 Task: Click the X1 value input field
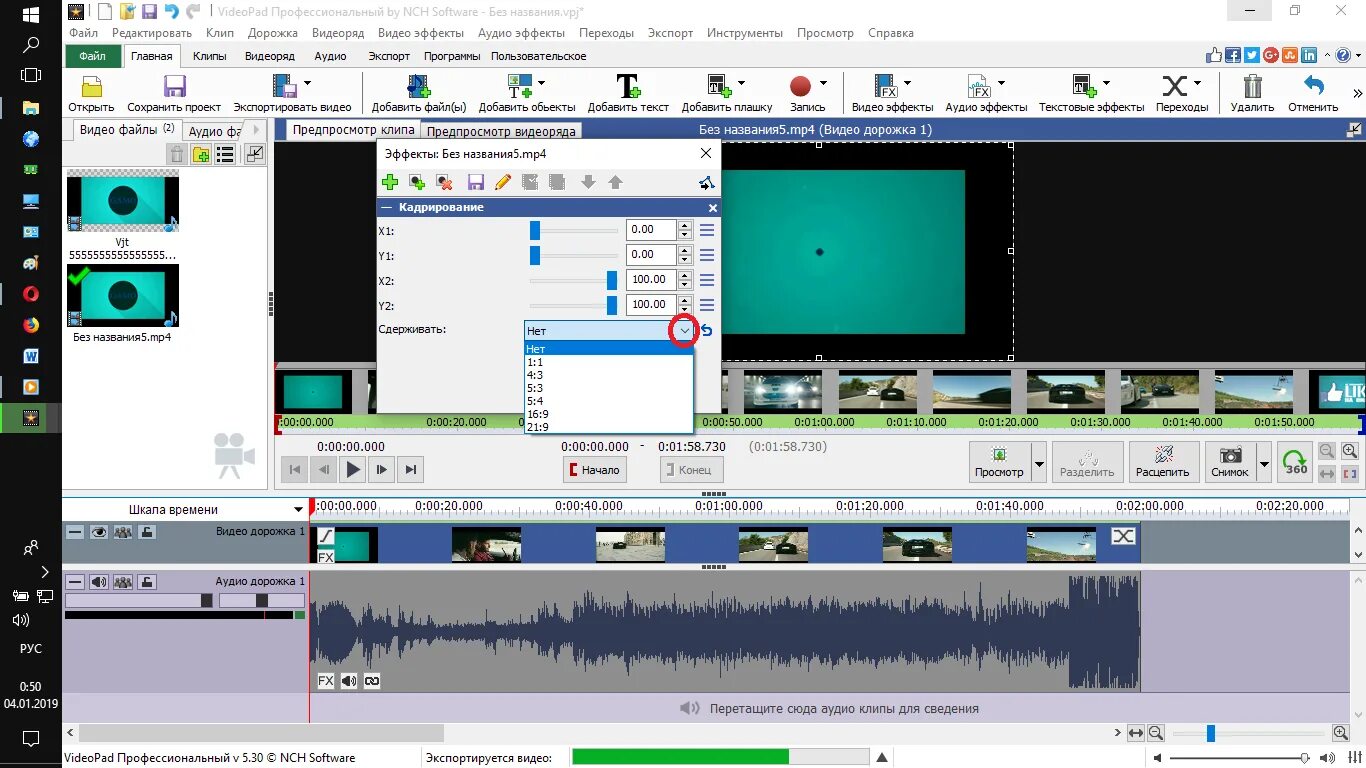click(651, 230)
